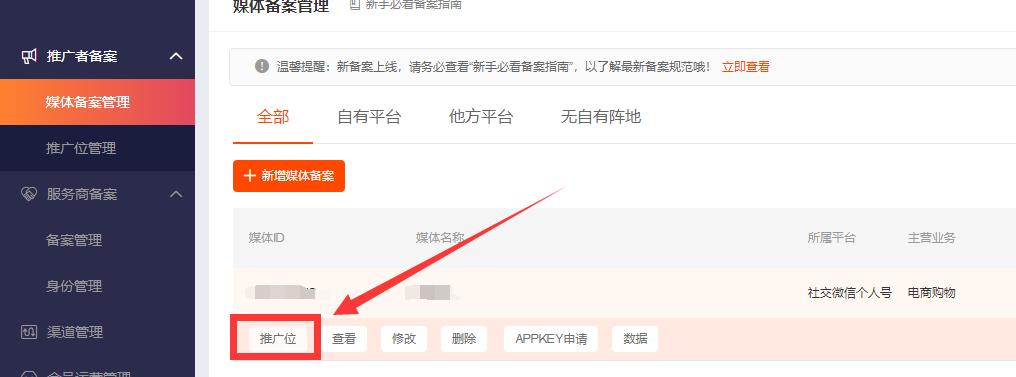Image resolution: width=1016 pixels, height=377 pixels.
Task: Click the 社交微信个人号 cell
Action: [x=849, y=293]
